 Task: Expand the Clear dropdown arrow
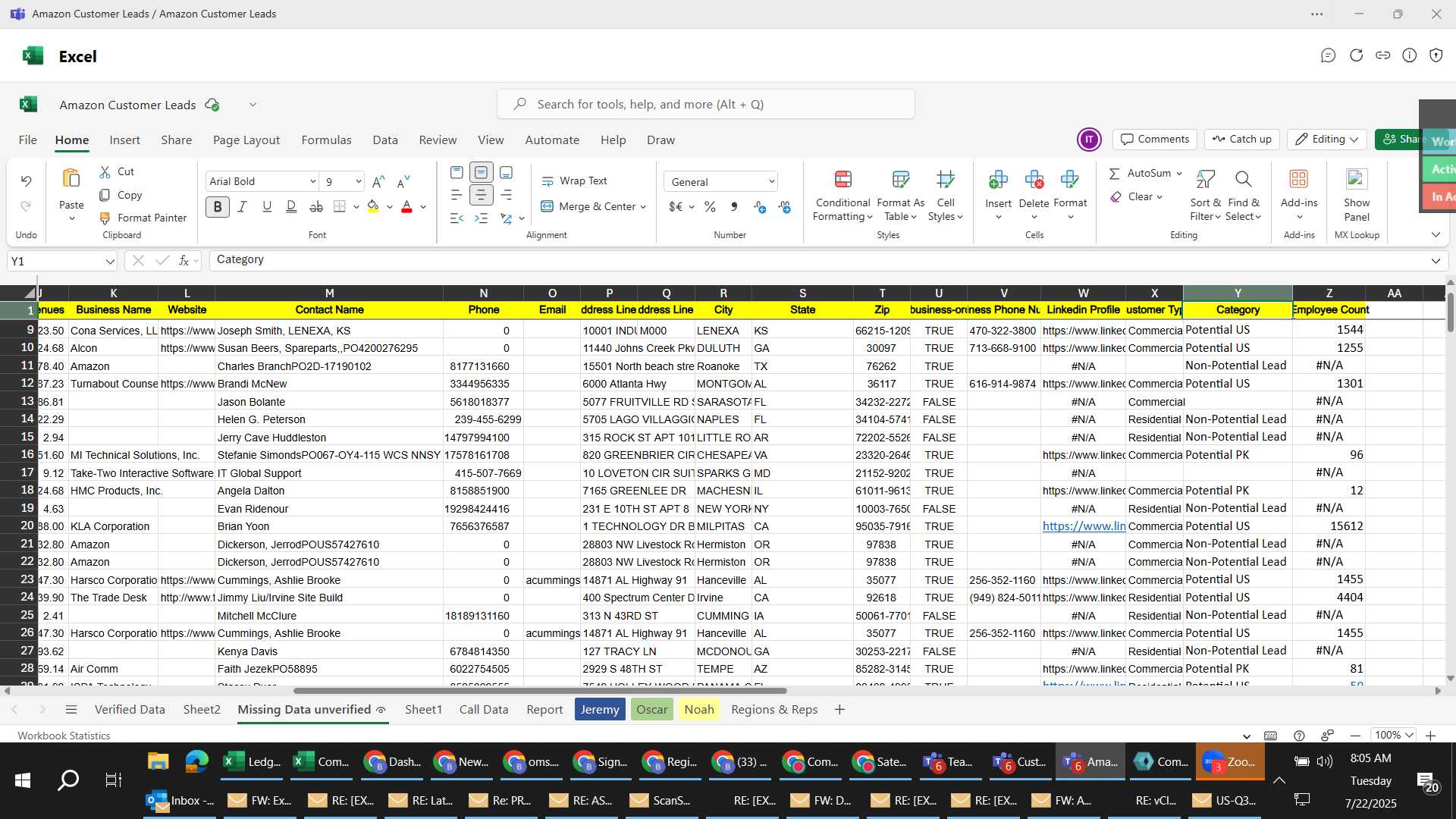coord(1159,197)
